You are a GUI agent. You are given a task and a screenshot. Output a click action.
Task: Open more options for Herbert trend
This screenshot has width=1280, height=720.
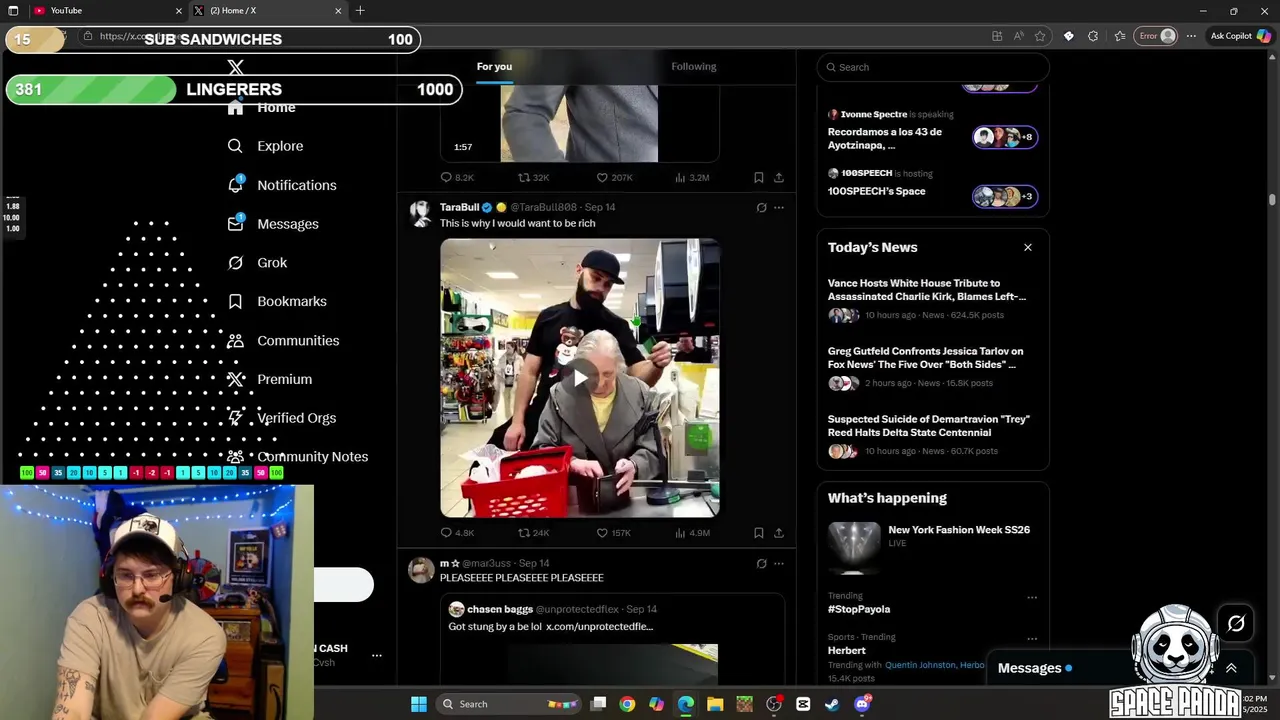click(1032, 639)
